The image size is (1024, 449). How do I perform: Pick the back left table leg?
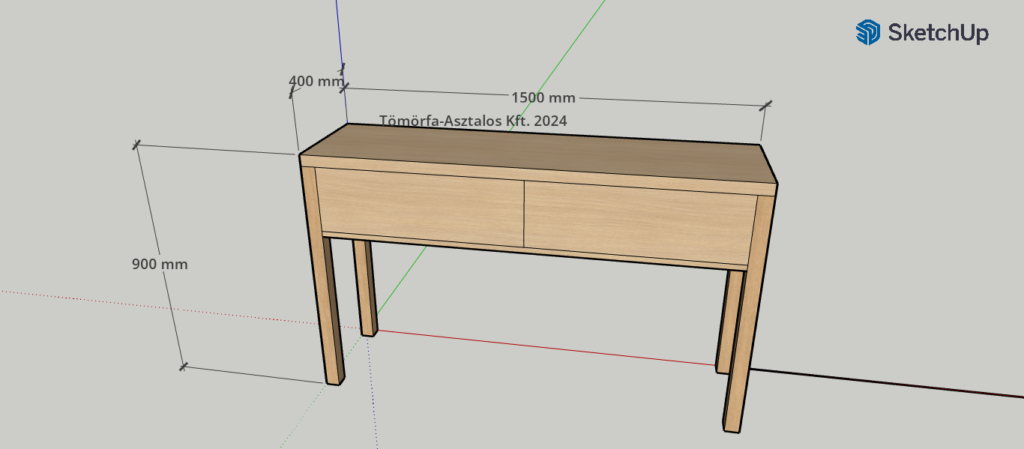click(366, 288)
